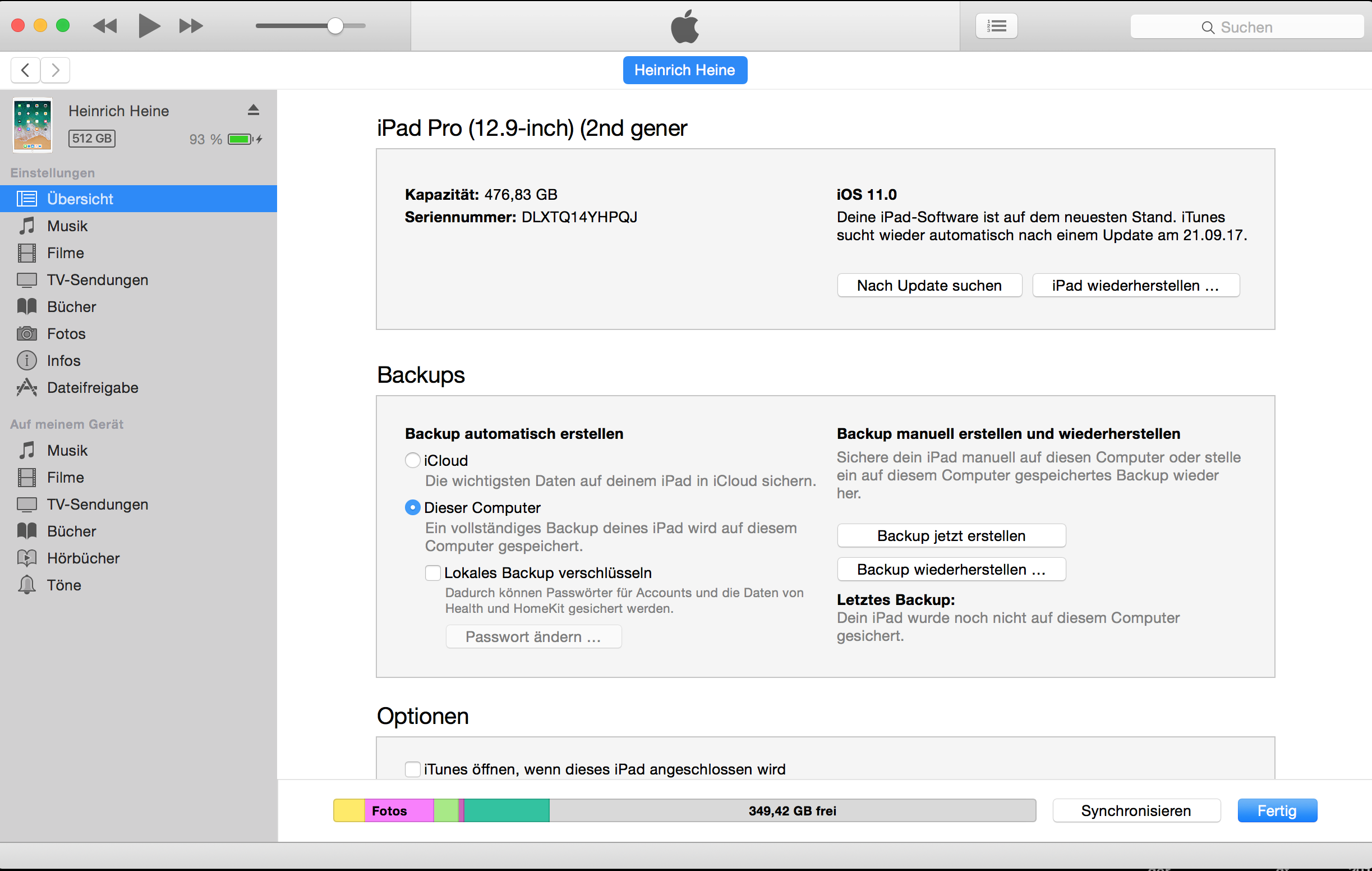The image size is (1372, 871).
Task: Select the Heinrich Heine device tab
Action: coord(684,70)
